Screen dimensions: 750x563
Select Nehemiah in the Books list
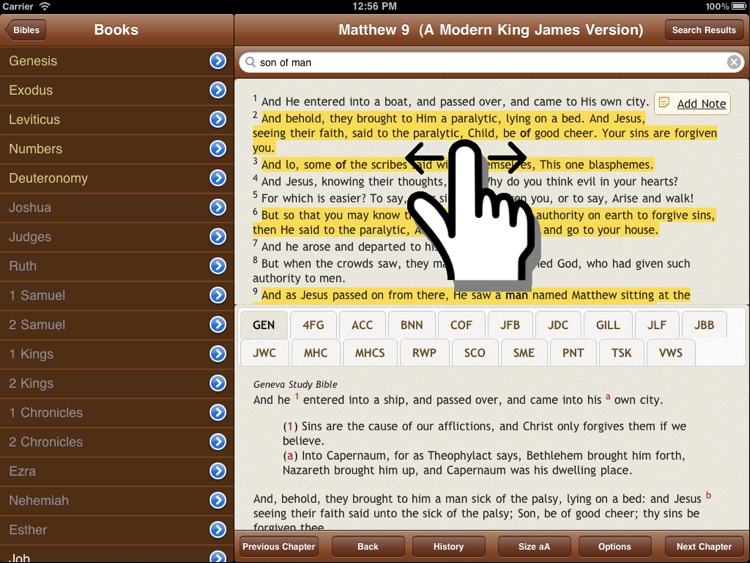pos(117,500)
